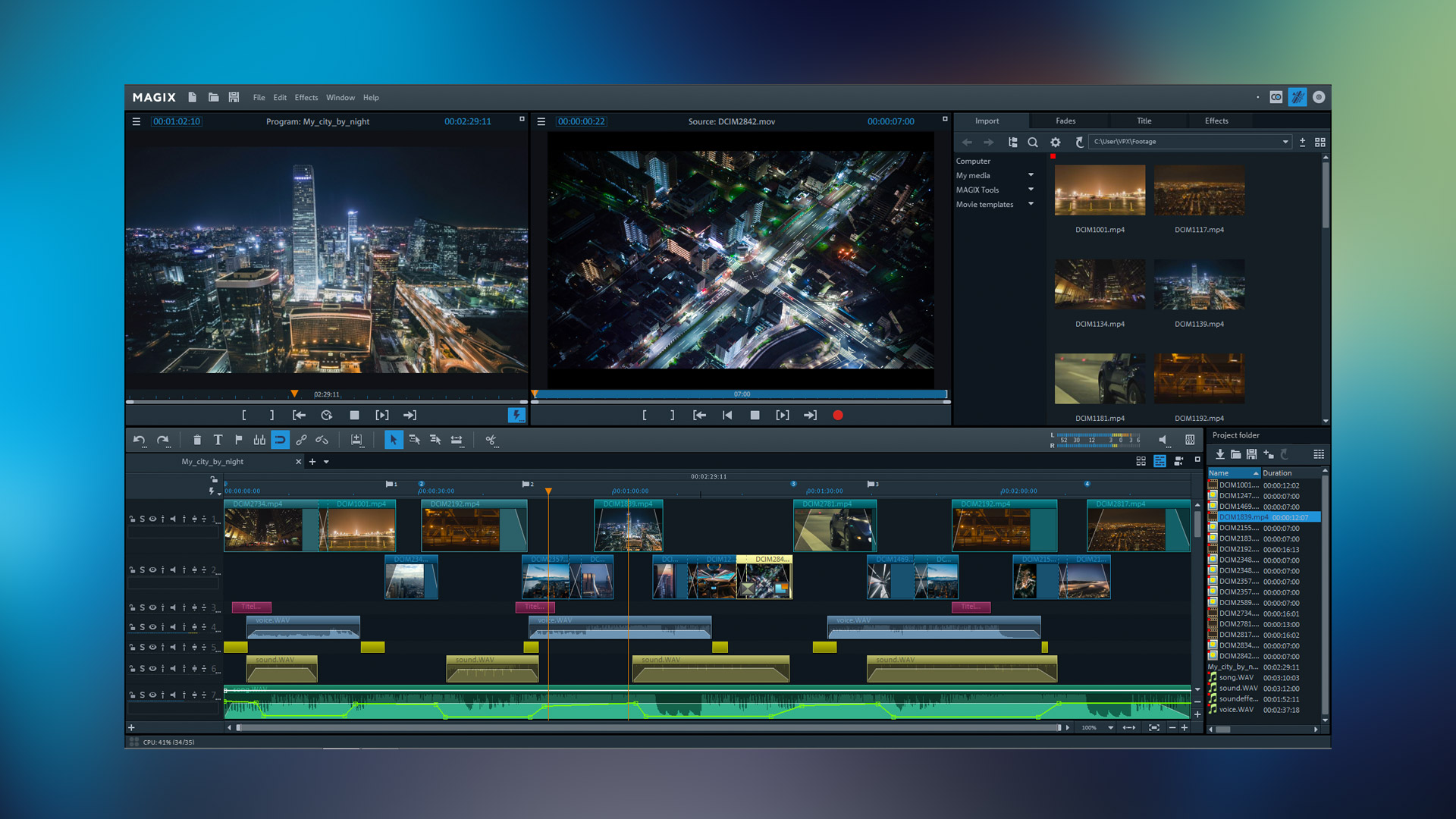Image resolution: width=1456 pixels, height=819 pixels.
Task: Toggle the magnet snap tool
Action: [281, 440]
